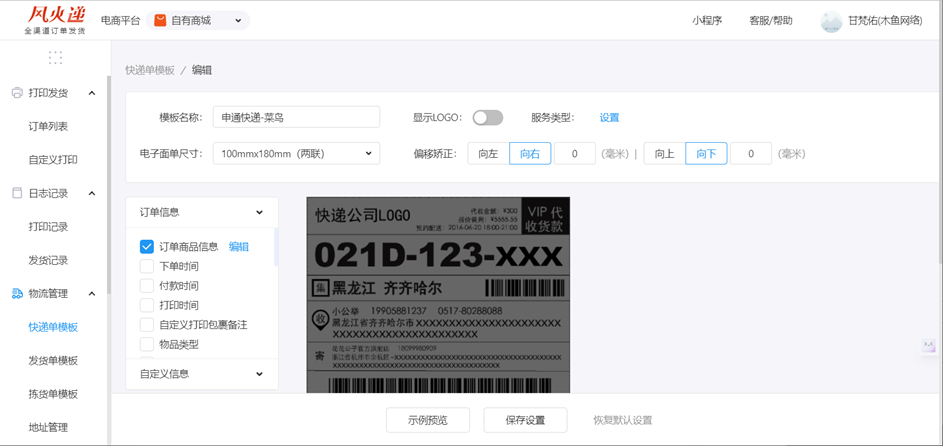Open 发货记录 in the sidebar
The width and height of the screenshot is (943, 446).
tap(48, 260)
